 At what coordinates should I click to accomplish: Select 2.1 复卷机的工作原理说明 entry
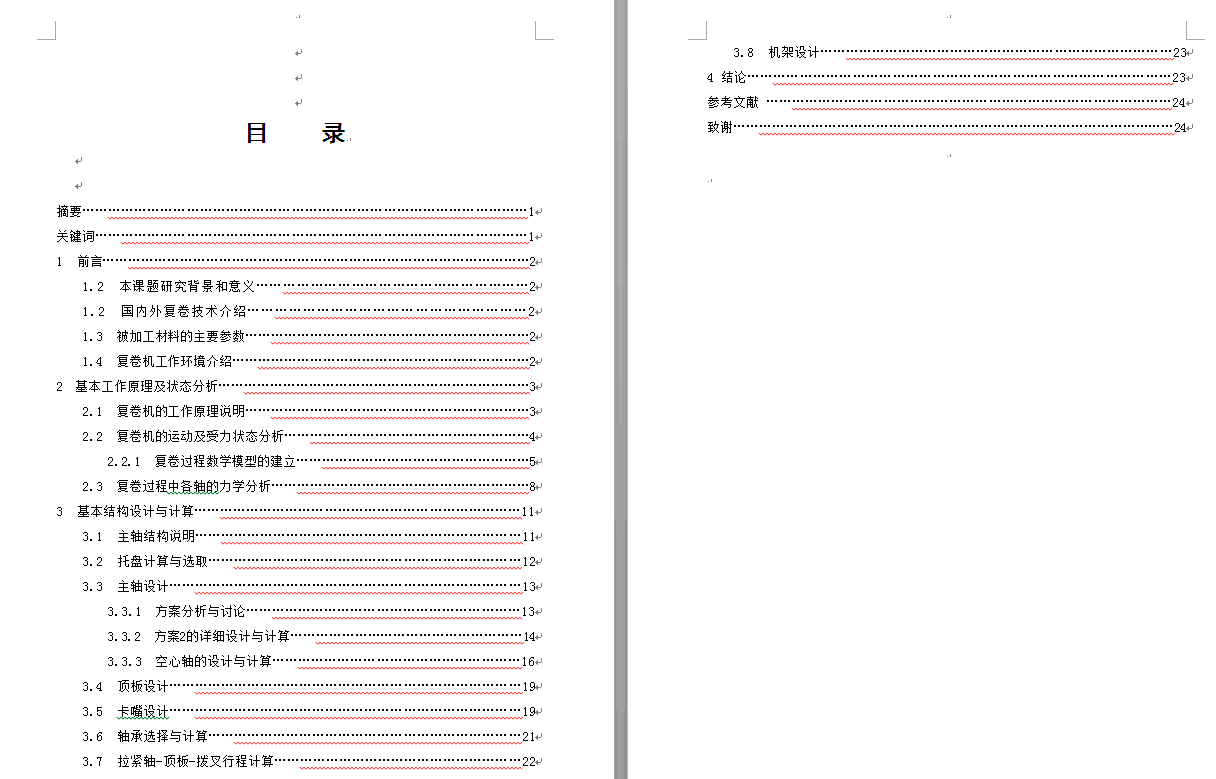coord(309,412)
